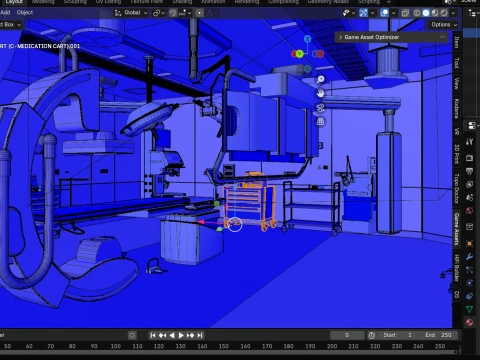Open the Options dropdown
Image resolution: width=480 pixels, height=360 pixels.
click(444, 25)
